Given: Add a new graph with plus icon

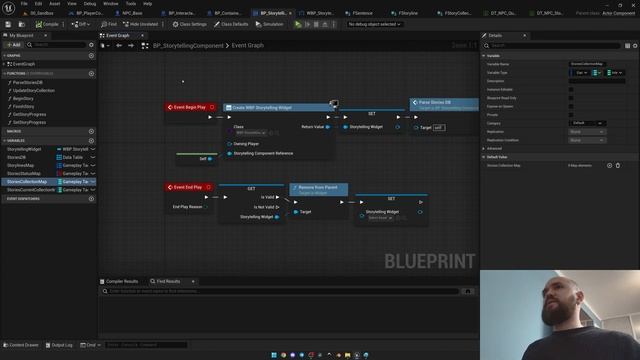Looking at the screenshot, I should tap(91, 56).
